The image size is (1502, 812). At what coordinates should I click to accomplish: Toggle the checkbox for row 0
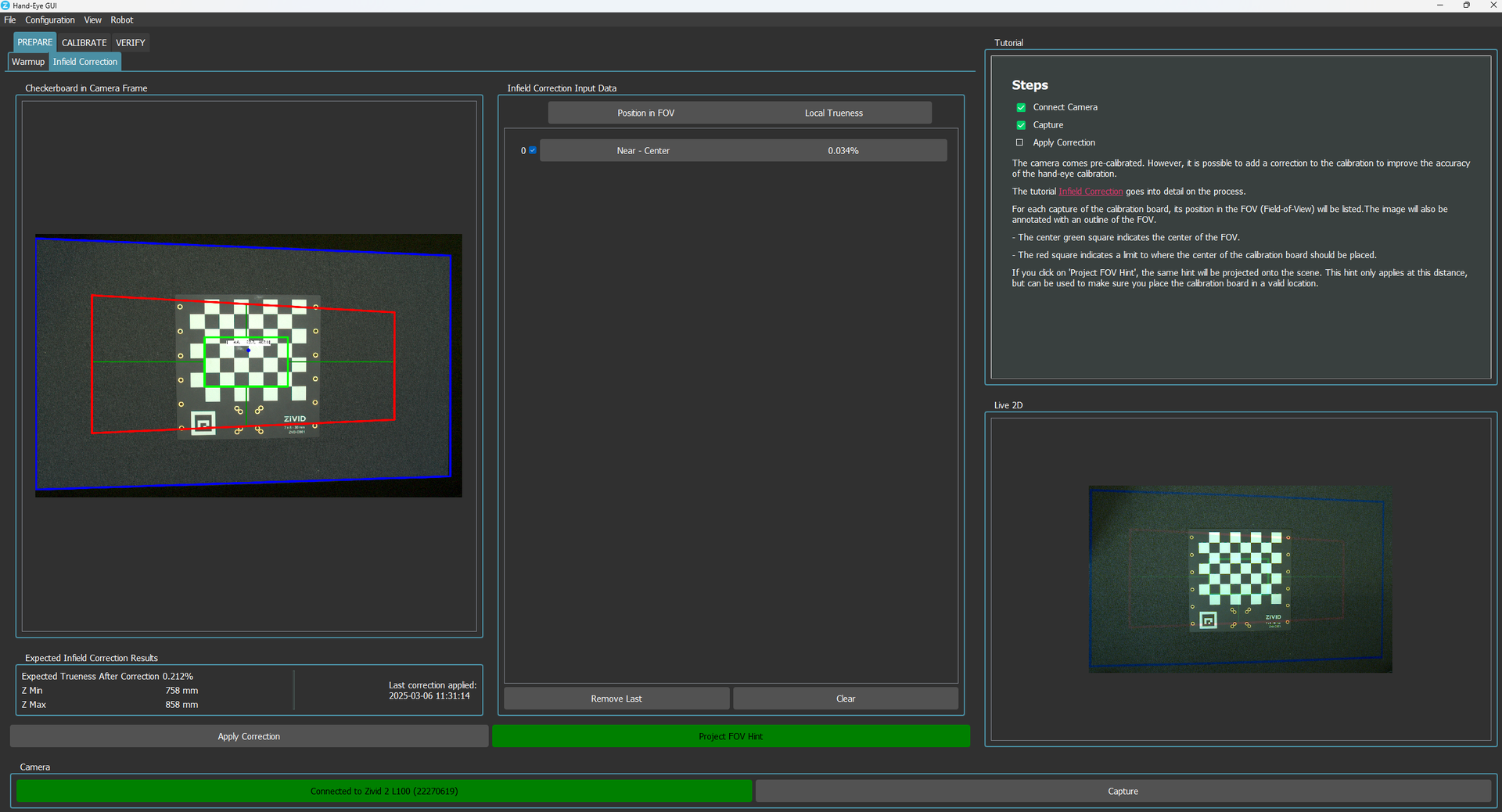pyautogui.click(x=533, y=150)
